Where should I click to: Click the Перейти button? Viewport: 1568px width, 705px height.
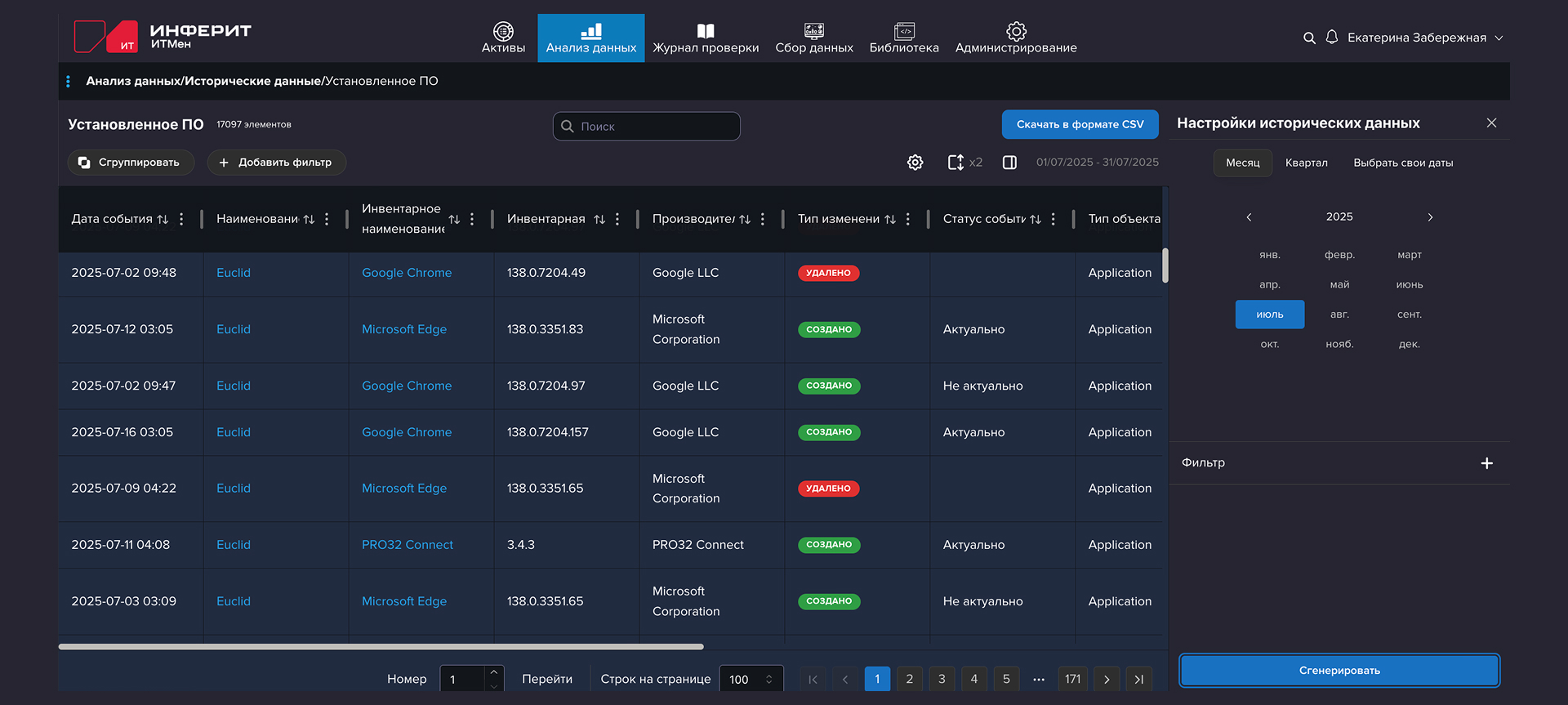pos(547,679)
